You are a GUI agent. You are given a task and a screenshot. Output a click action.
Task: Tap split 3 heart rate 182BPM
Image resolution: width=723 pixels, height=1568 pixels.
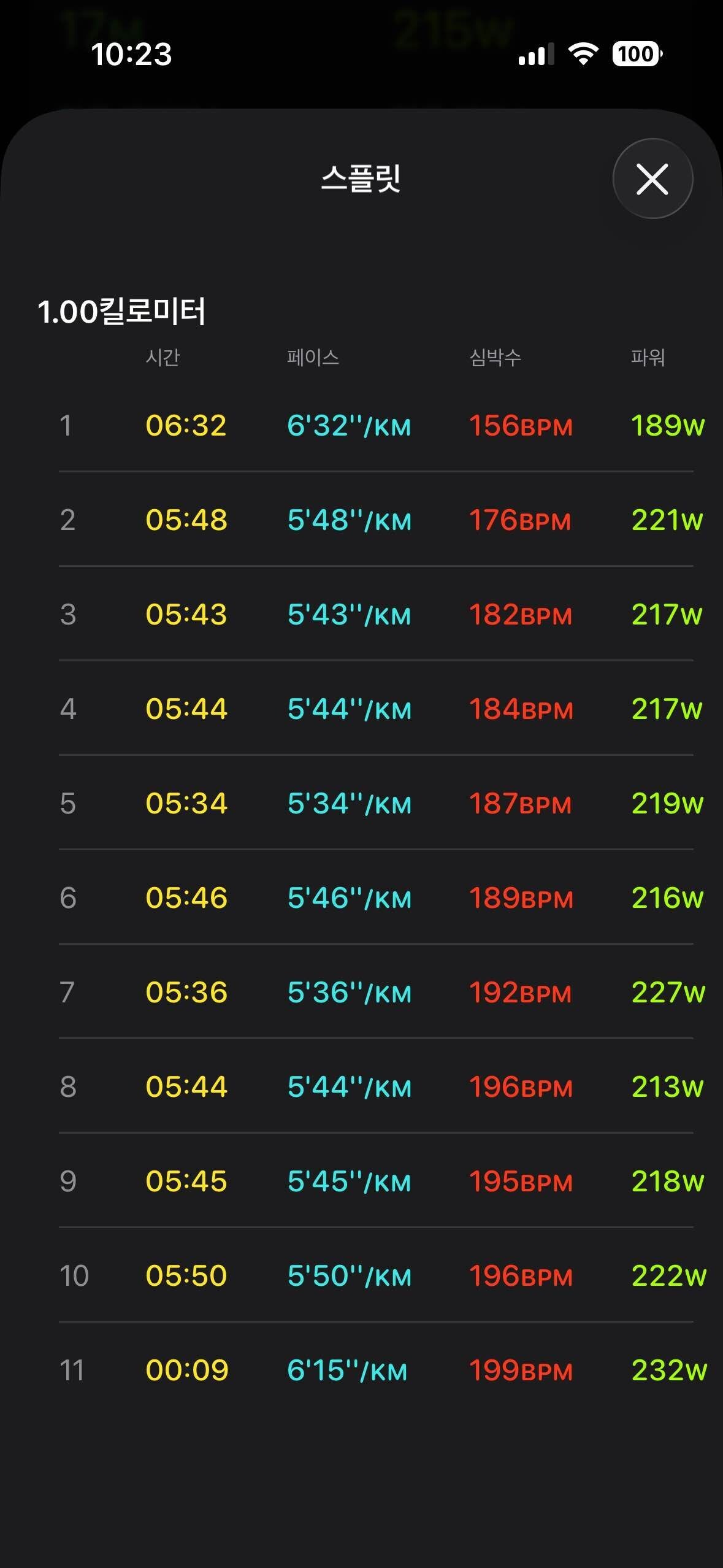tap(520, 615)
